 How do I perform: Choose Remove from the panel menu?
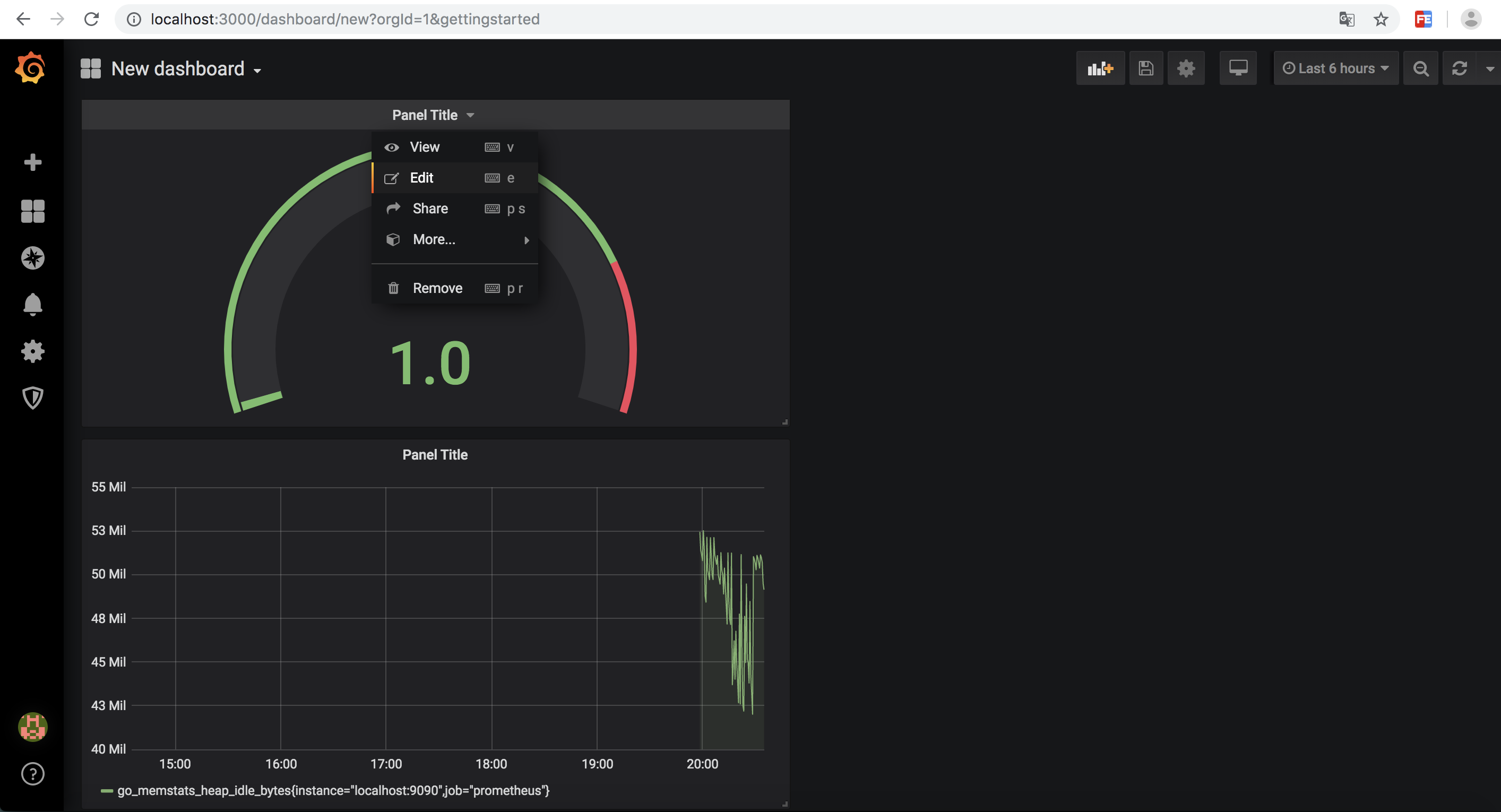coord(437,288)
